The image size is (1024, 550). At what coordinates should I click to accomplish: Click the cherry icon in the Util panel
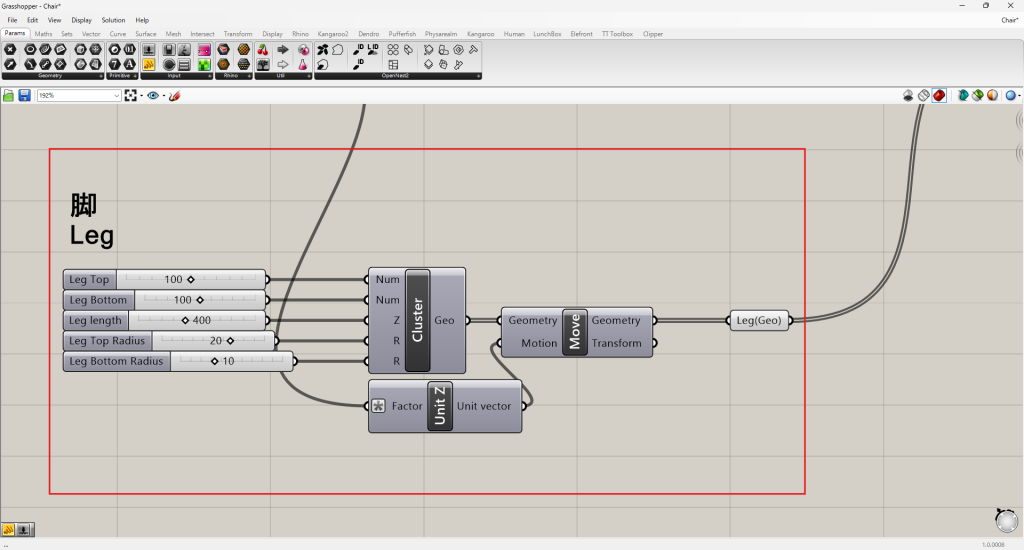pyautogui.click(x=263, y=49)
